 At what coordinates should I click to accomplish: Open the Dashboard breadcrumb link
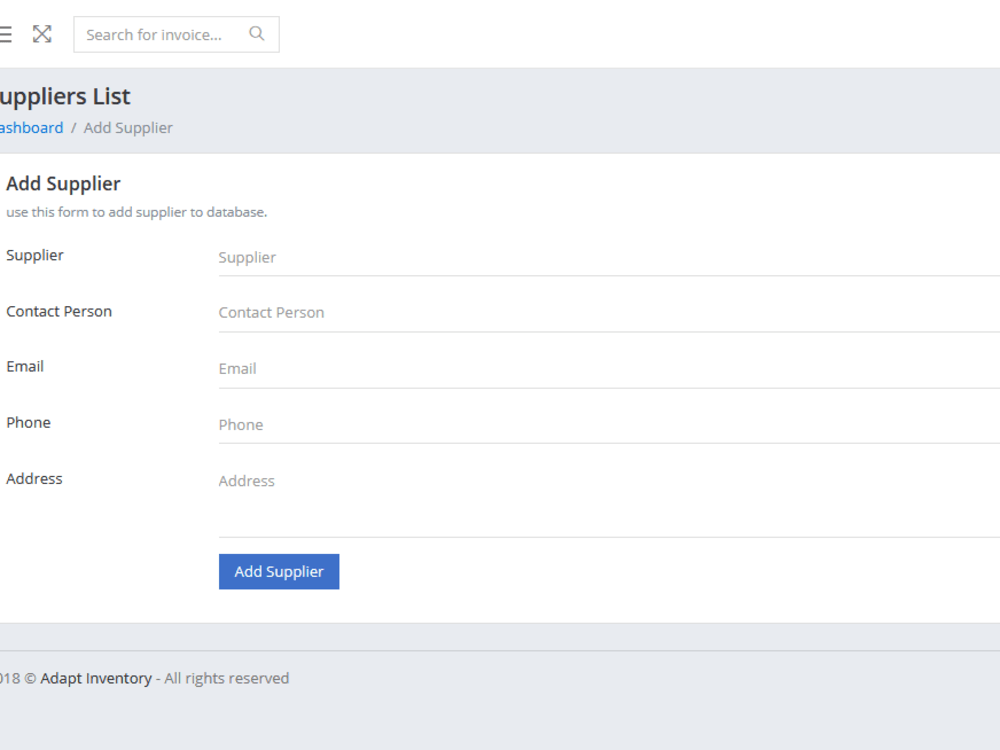click(31, 128)
